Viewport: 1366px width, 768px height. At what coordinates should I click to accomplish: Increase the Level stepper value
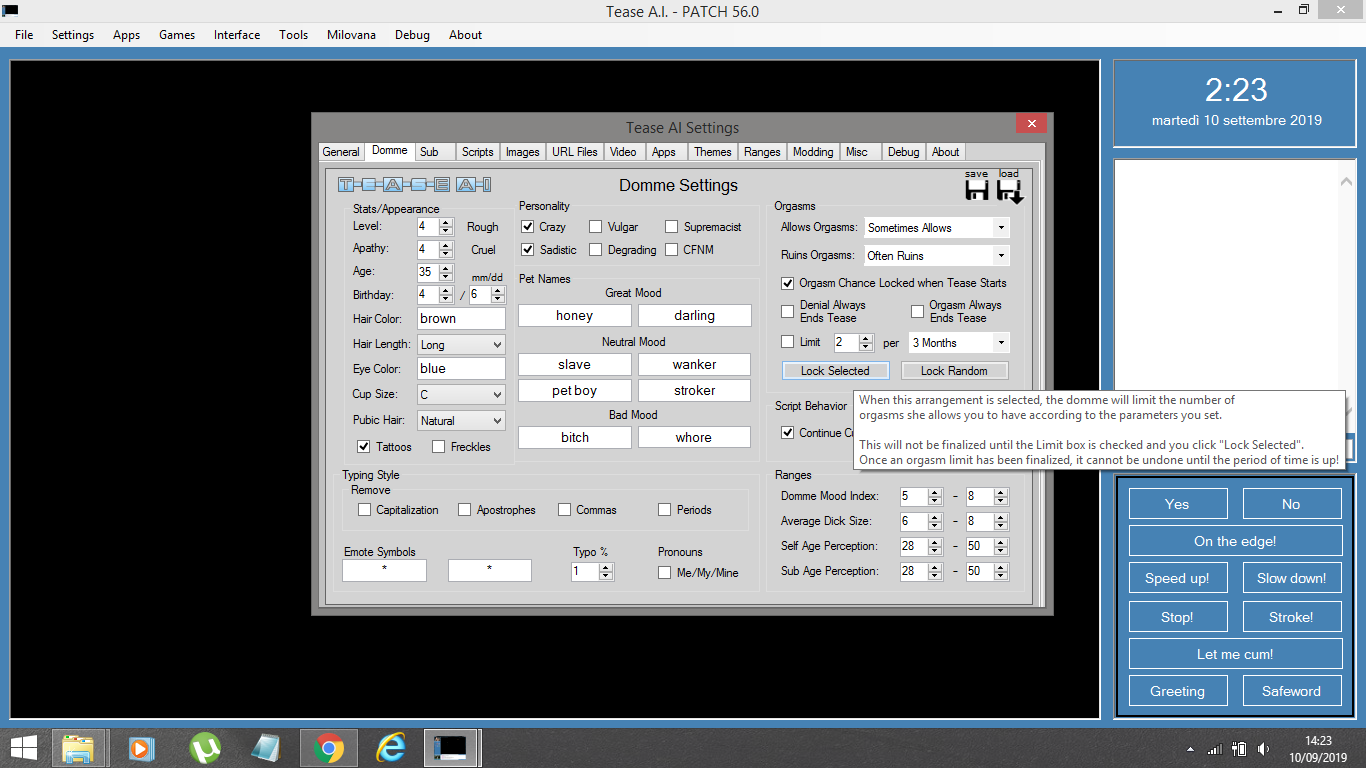tap(446, 223)
